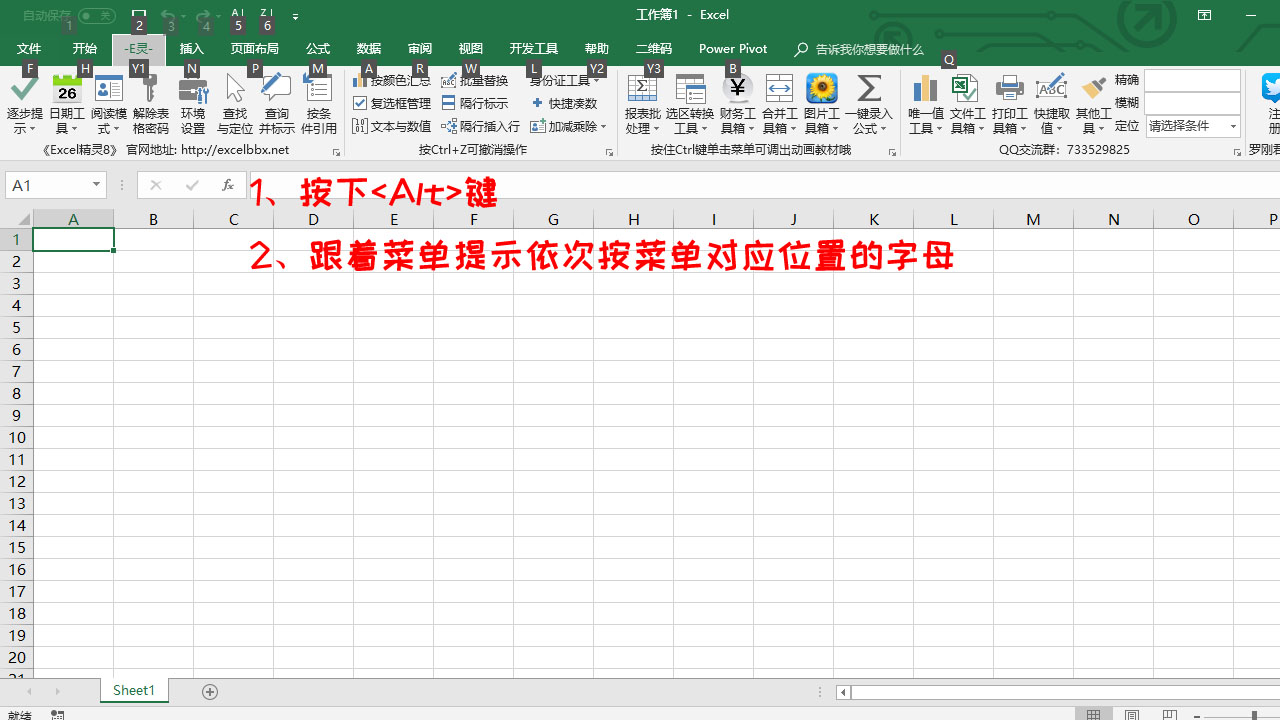Switch to the 开发工具 ribbon tab

pos(533,48)
